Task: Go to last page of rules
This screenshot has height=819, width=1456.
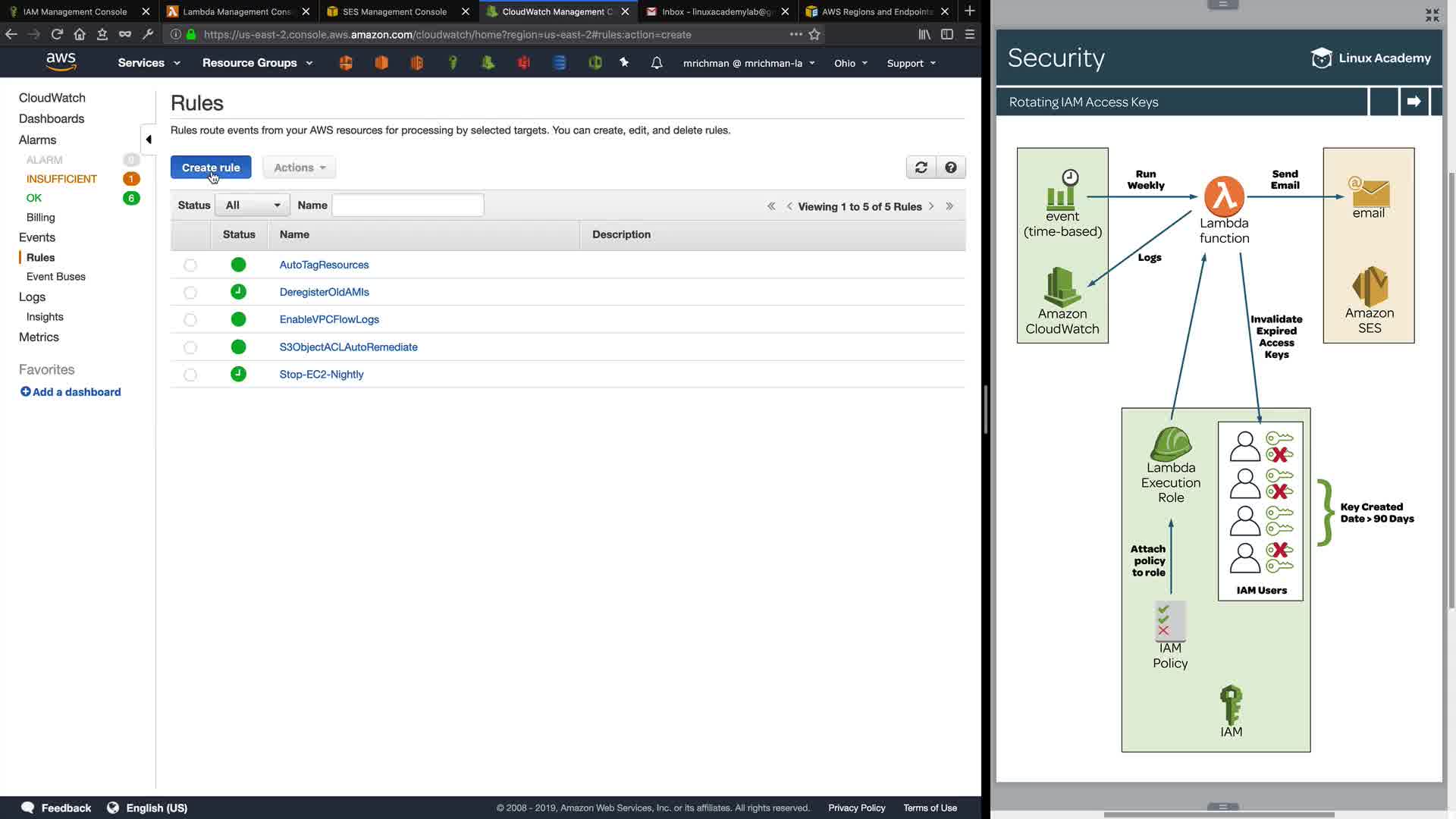Action: [949, 206]
